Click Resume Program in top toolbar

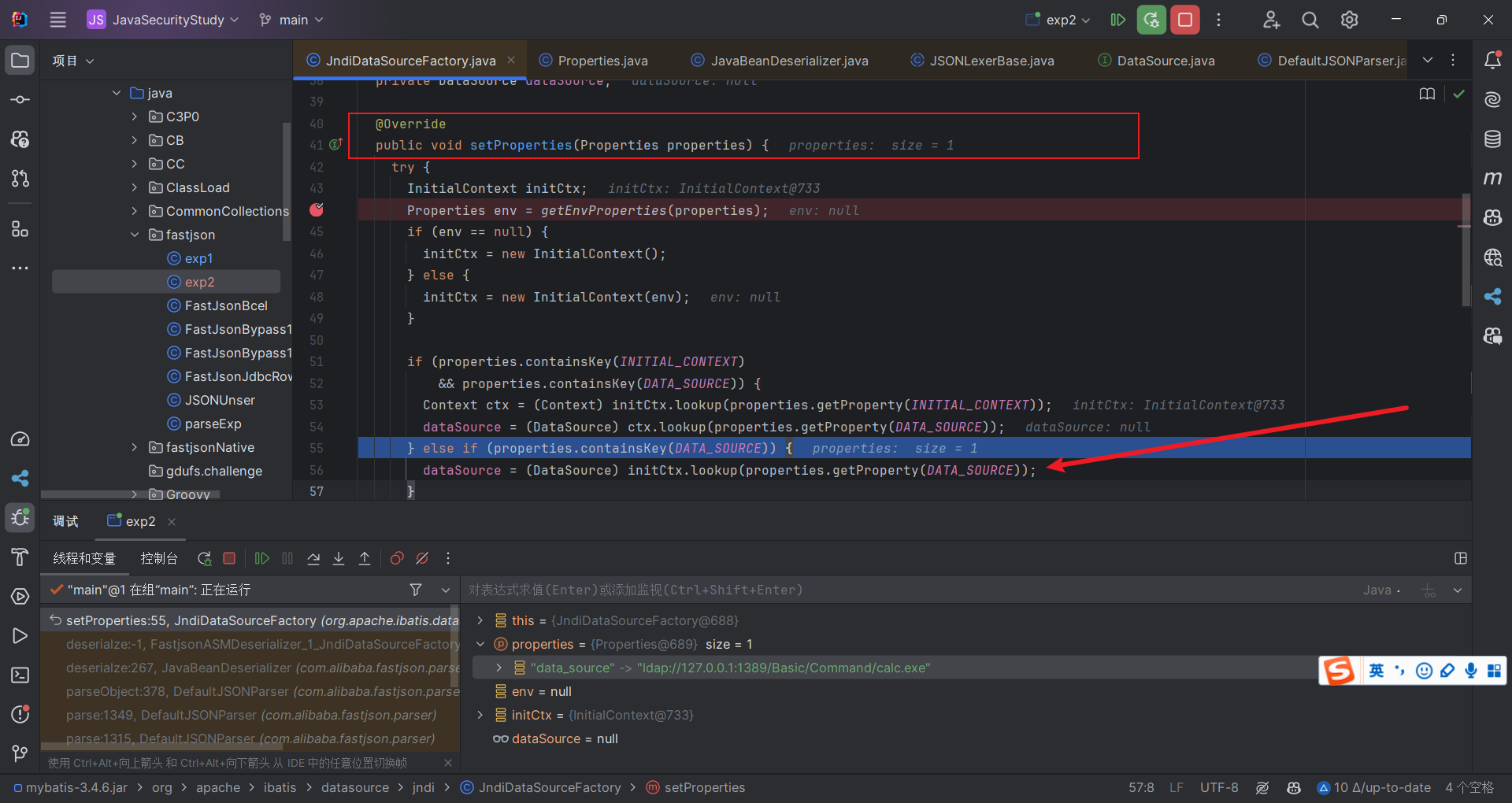click(x=1117, y=20)
